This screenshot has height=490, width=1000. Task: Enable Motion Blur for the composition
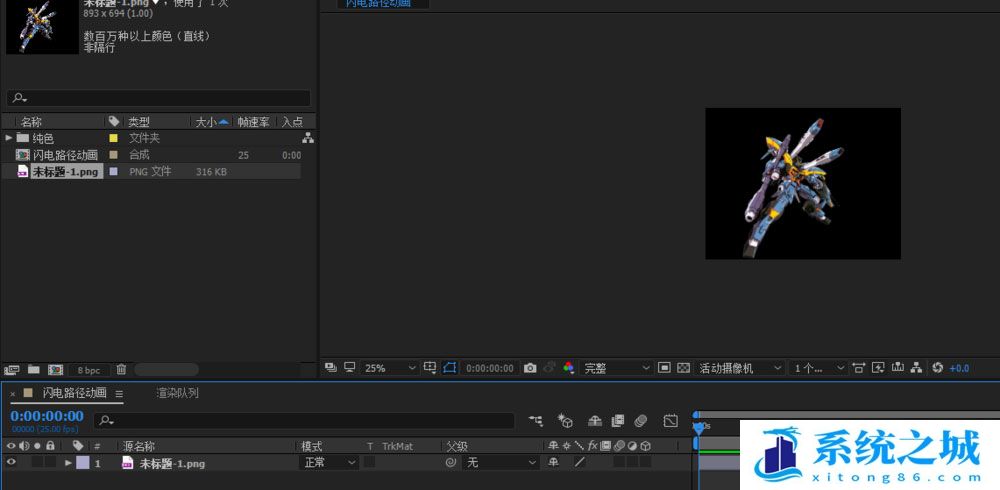coord(641,420)
